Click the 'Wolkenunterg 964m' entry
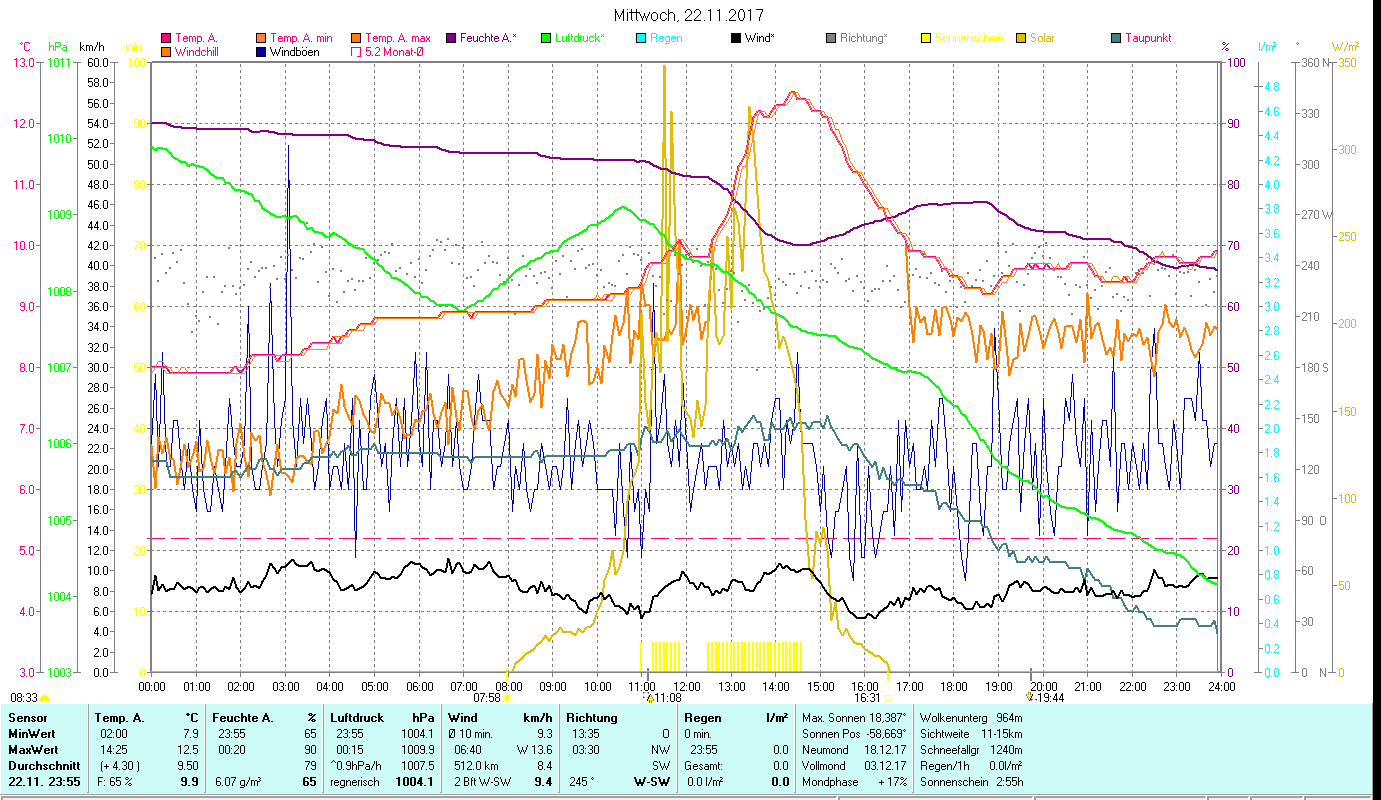Screen dimensions: 1381x800 [971, 718]
